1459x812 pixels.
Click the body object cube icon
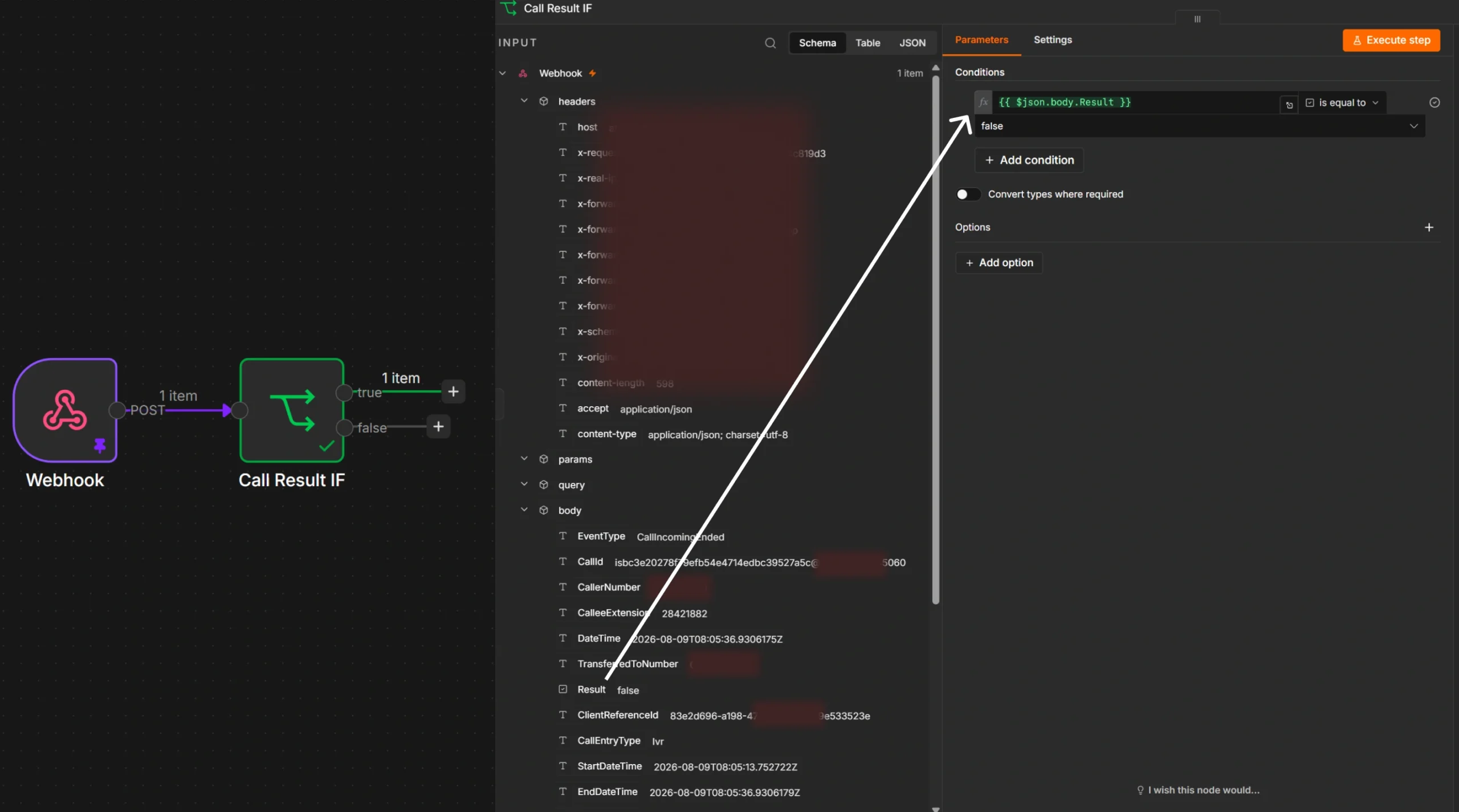click(x=544, y=510)
